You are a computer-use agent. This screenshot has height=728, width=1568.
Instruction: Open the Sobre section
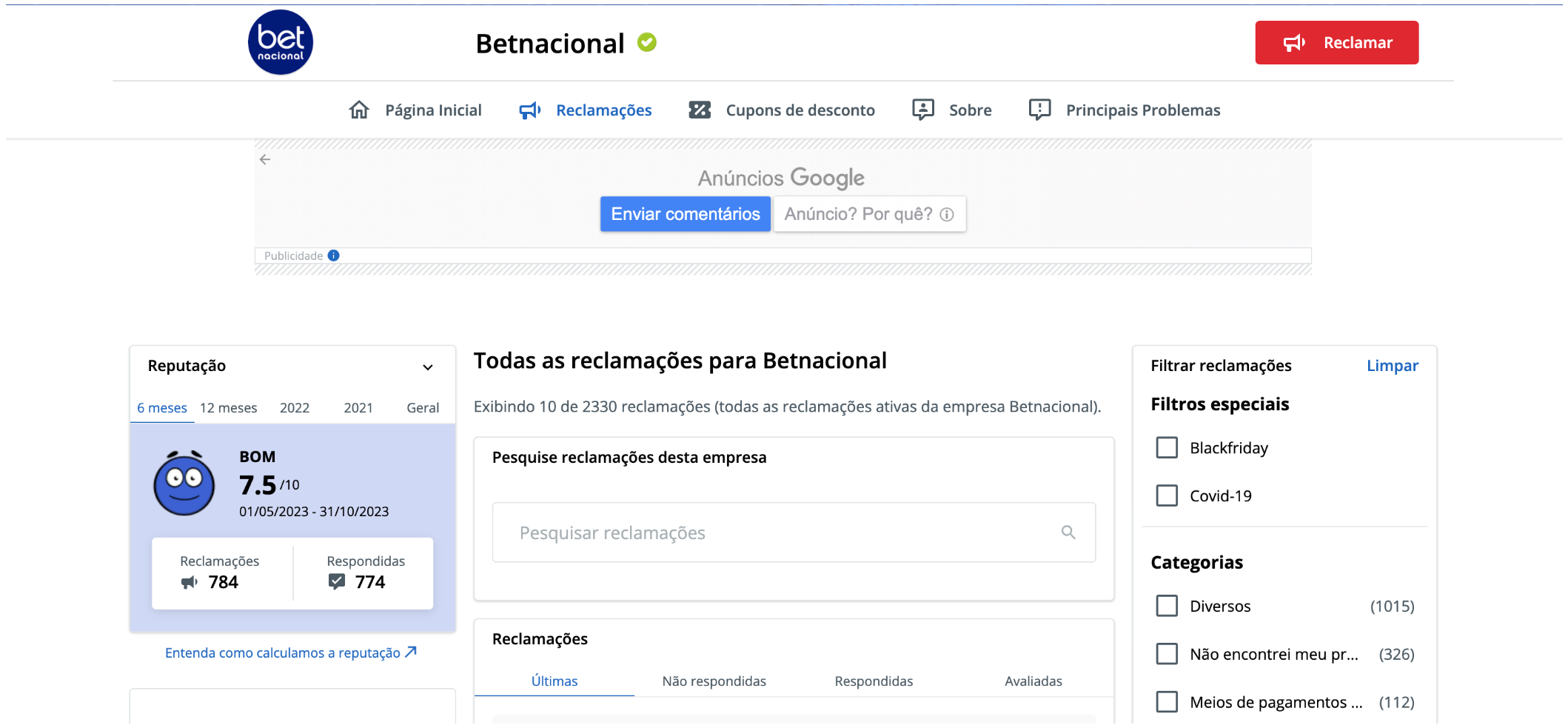(952, 110)
